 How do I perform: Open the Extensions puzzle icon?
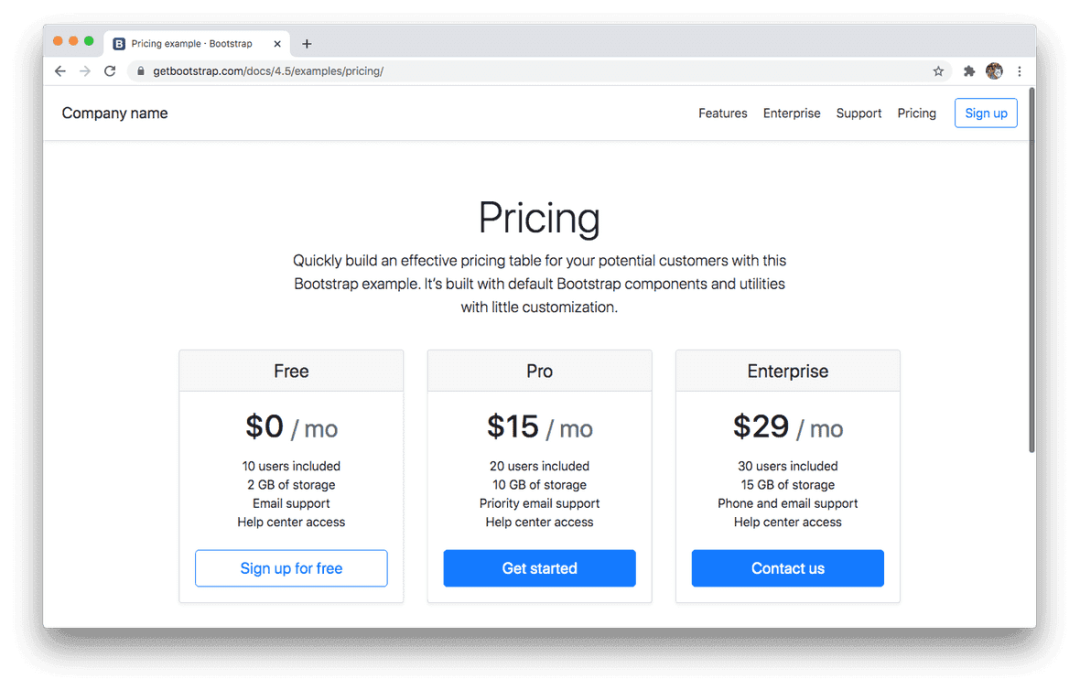(969, 71)
